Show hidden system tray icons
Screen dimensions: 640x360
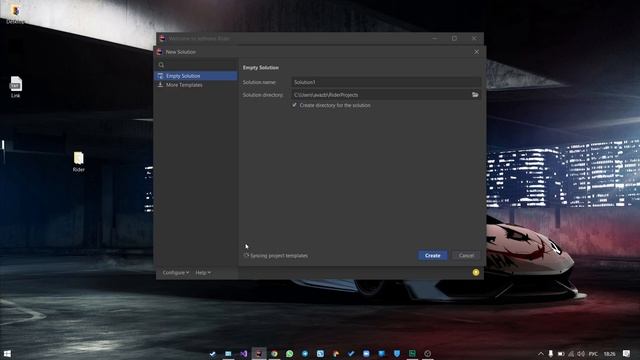(x=540, y=353)
